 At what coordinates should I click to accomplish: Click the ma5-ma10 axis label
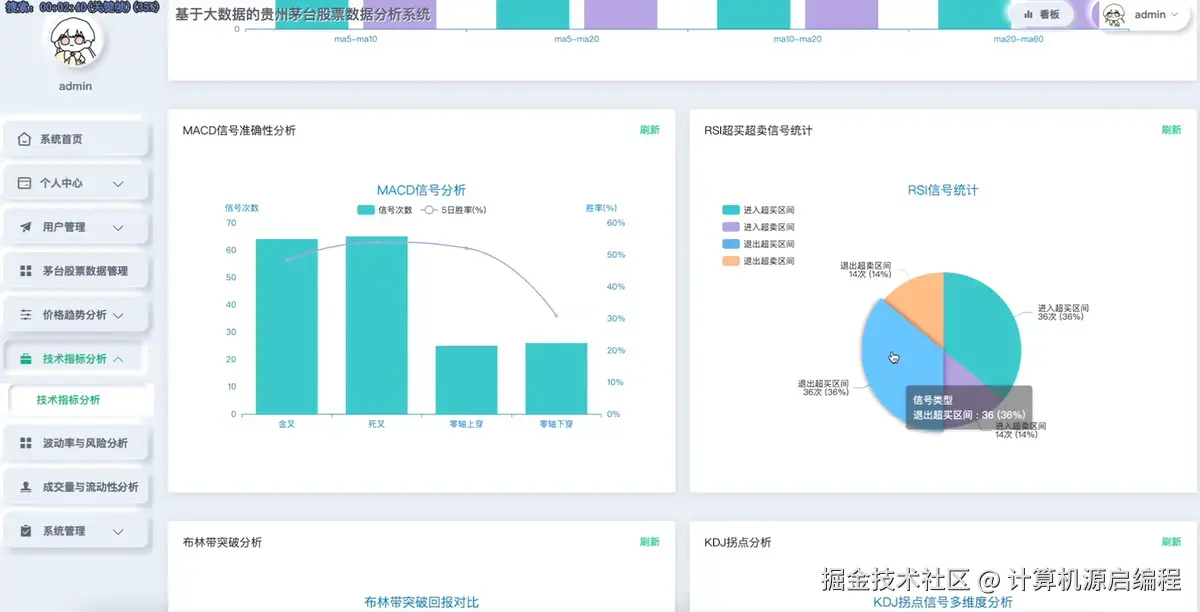(x=356, y=39)
